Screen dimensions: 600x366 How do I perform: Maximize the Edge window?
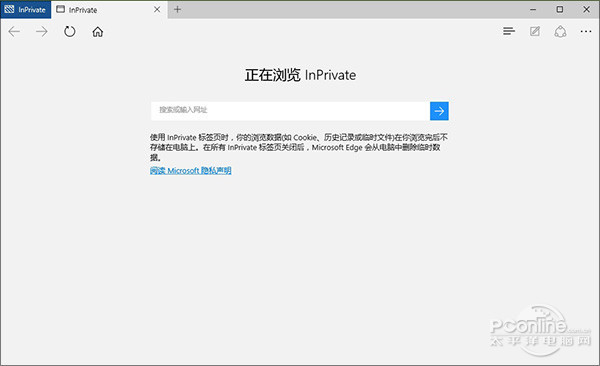(560, 9)
